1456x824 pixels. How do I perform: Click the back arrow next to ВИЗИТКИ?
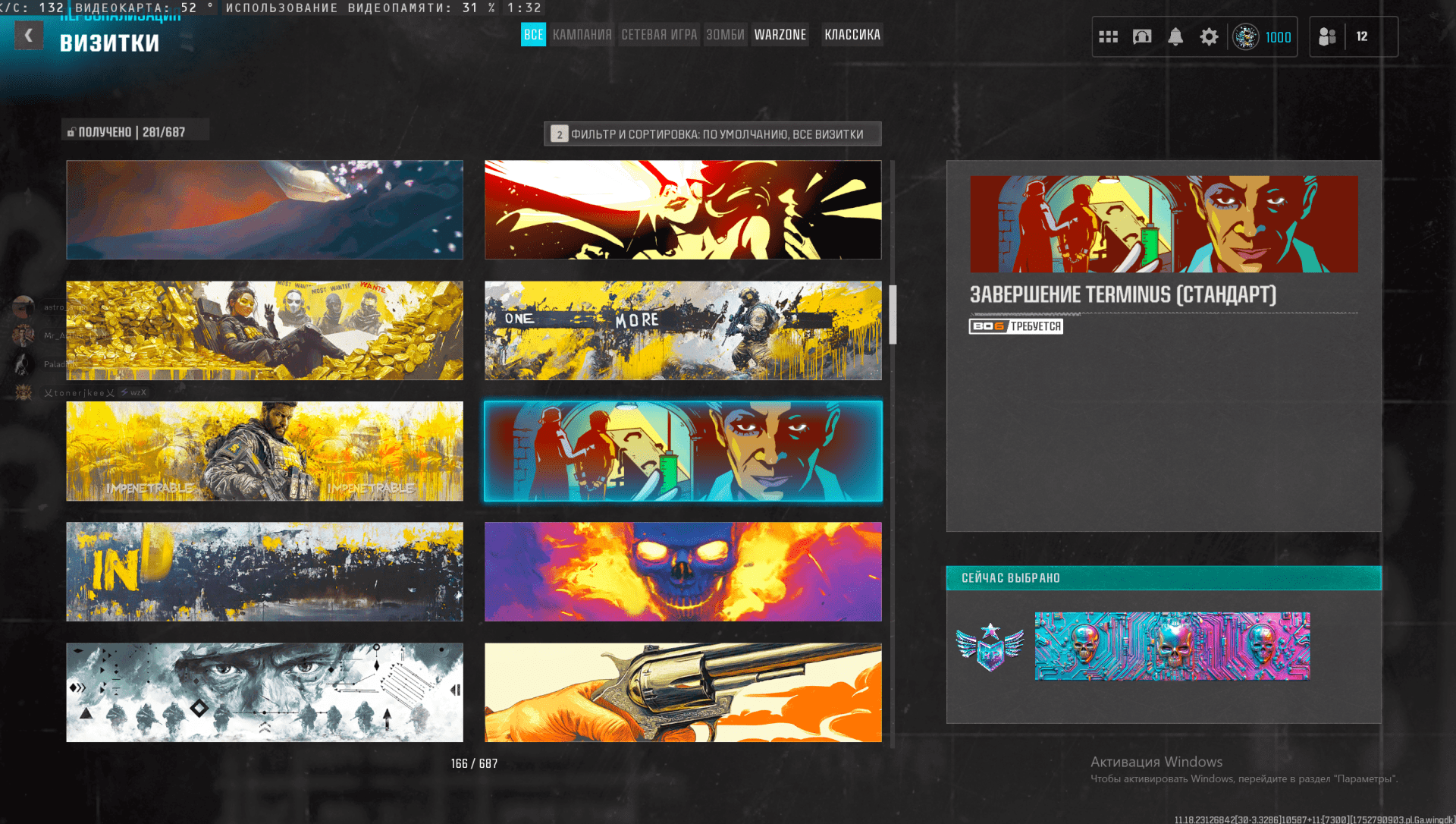click(x=29, y=36)
